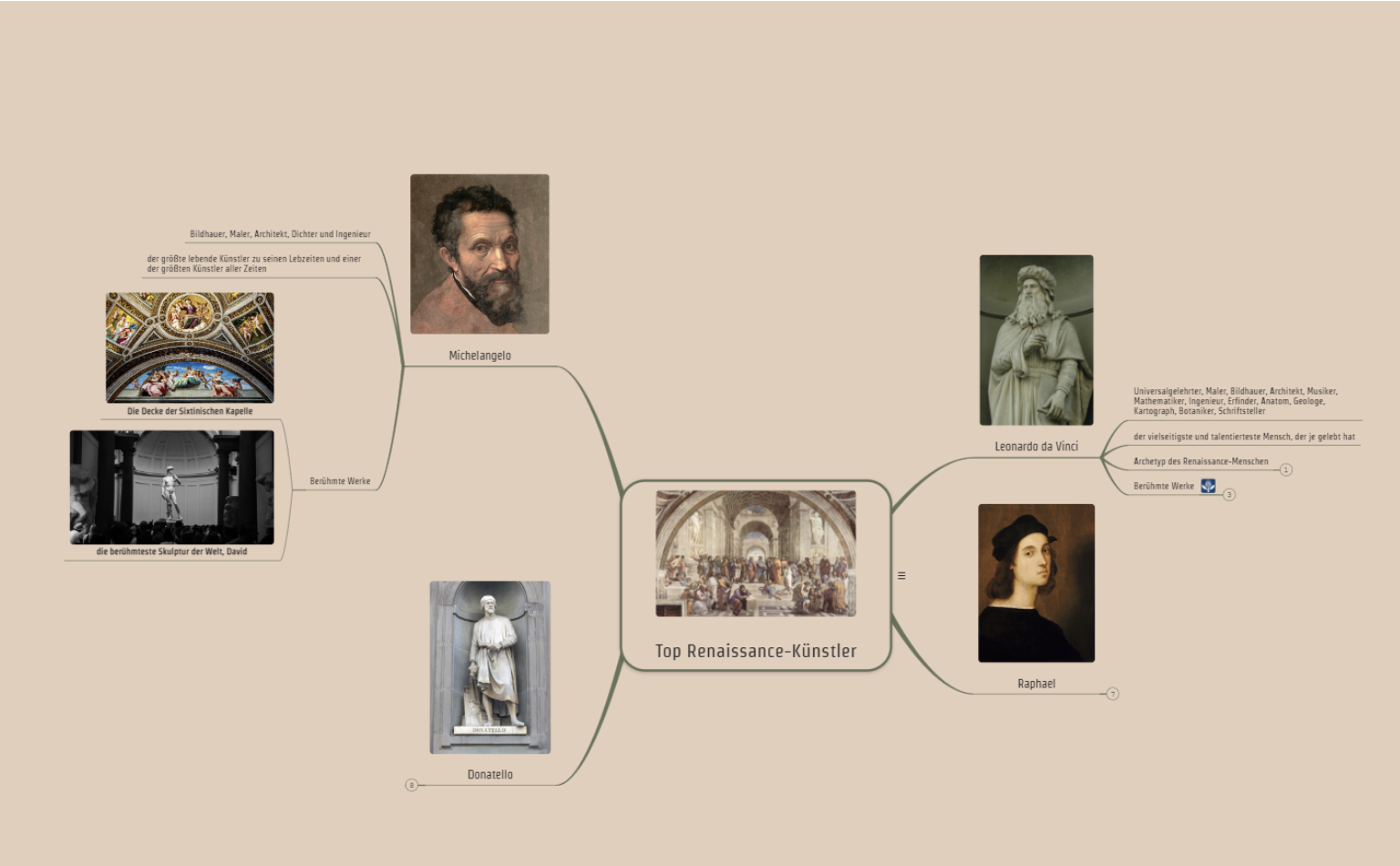Click the David sculpture photo
Image resolution: width=1400 pixels, height=866 pixels.
(171, 487)
